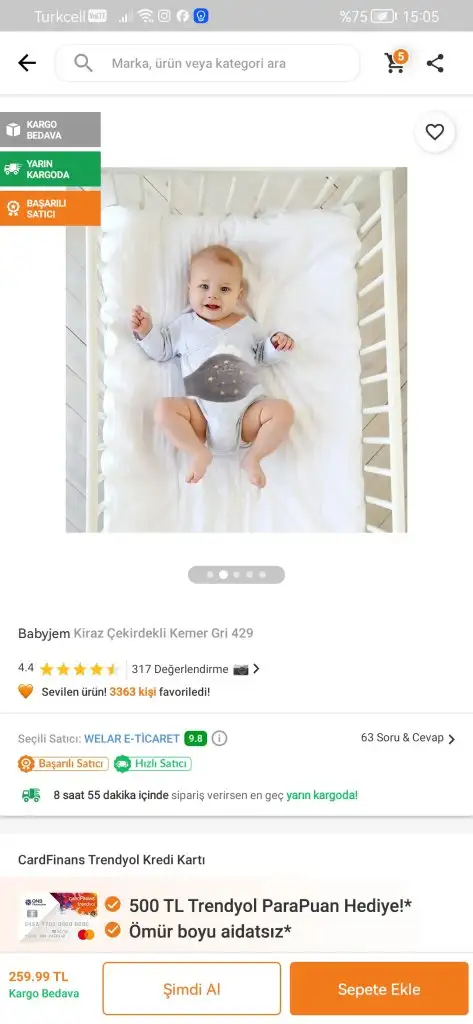This screenshot has width=473, height=1024.
Task: Tap the seller info circle icon
Action: point(220,739)
